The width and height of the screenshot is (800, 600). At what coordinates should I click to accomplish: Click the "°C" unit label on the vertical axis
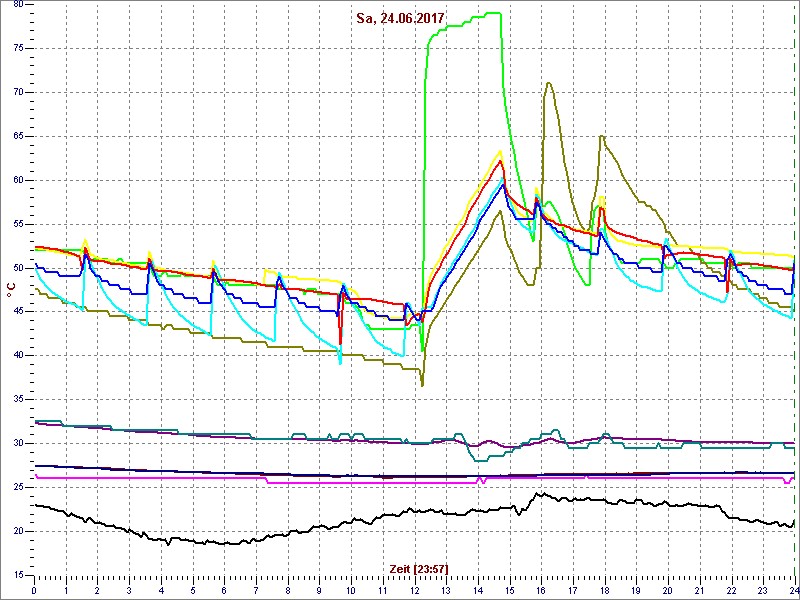[x=11, y=291]
